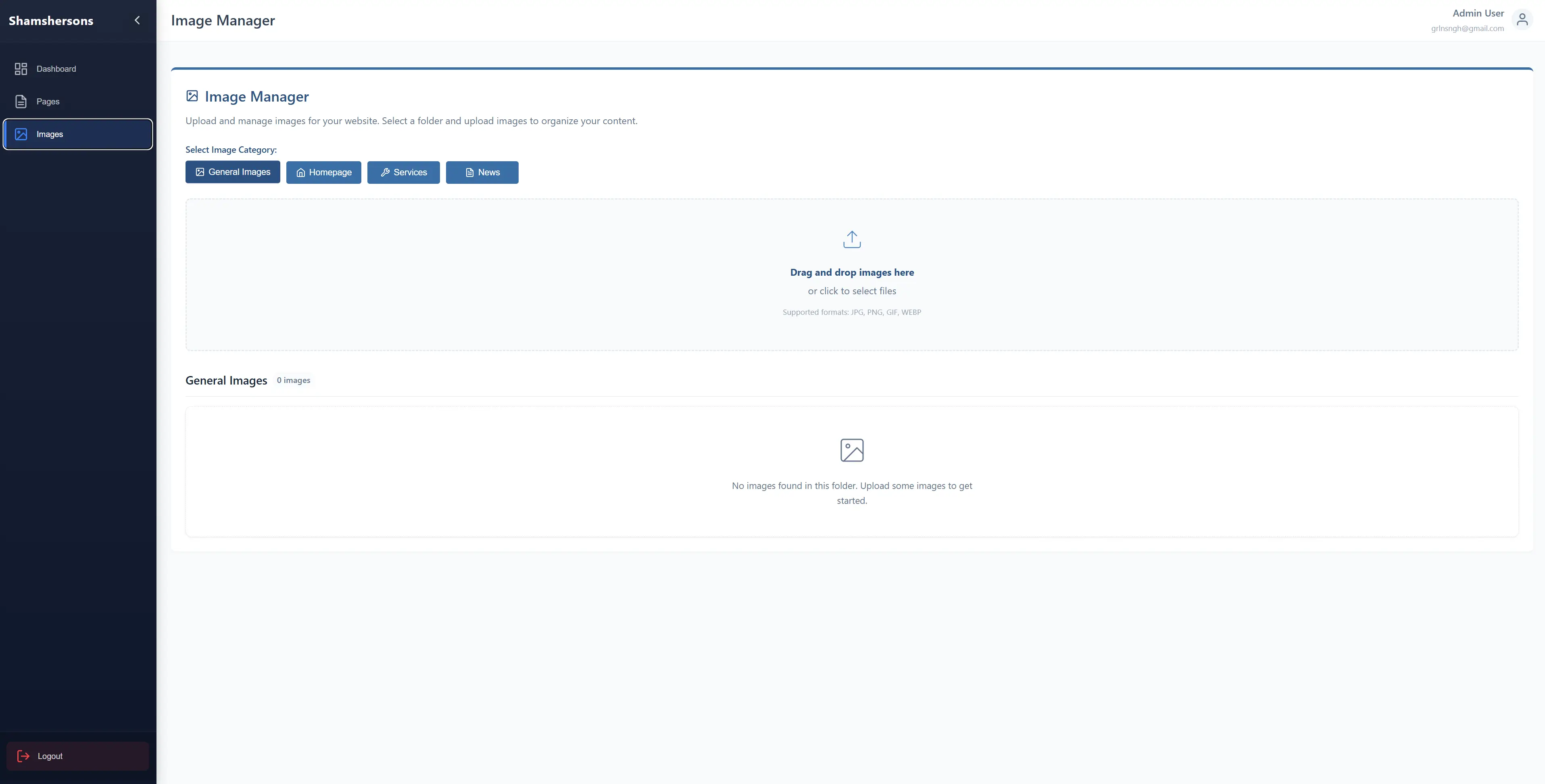The height and width of the screenshot is (784, 1545).
Task: Click the house icon on the Homepage button
Action: pyautogui.click(x=300, y=173)
